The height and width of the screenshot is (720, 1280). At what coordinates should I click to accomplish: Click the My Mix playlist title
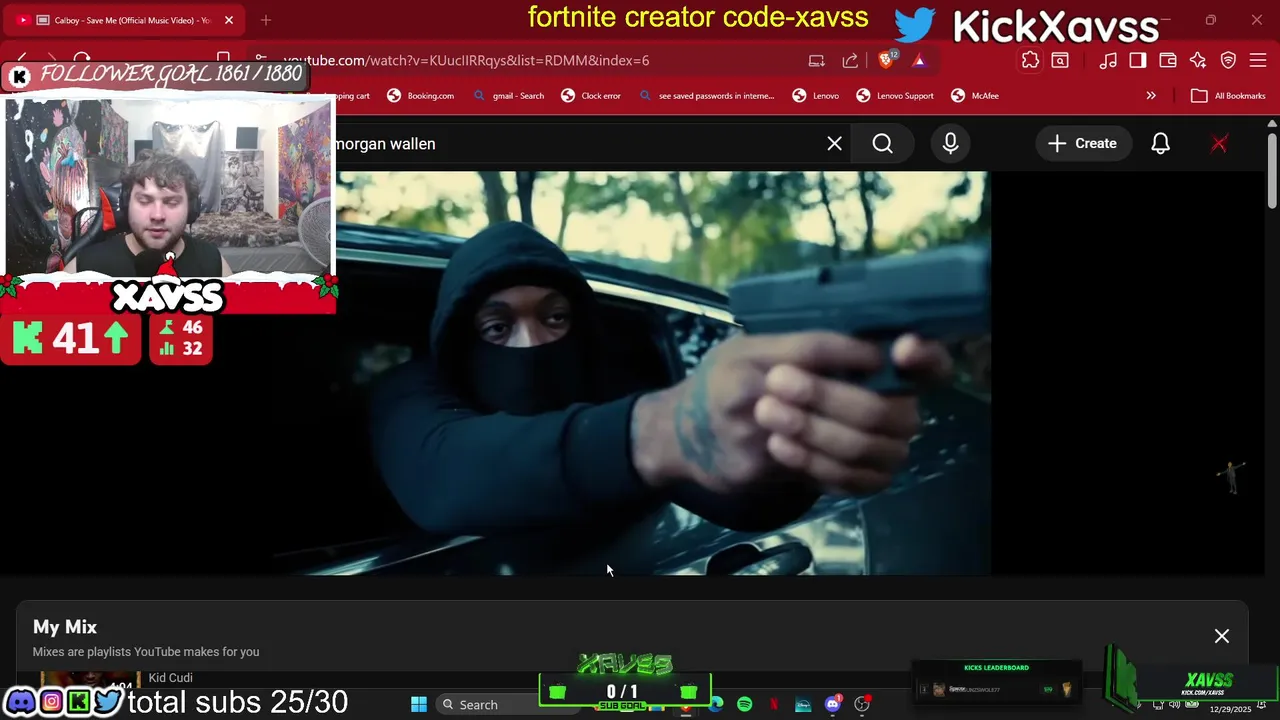click(x=65, y=627)
